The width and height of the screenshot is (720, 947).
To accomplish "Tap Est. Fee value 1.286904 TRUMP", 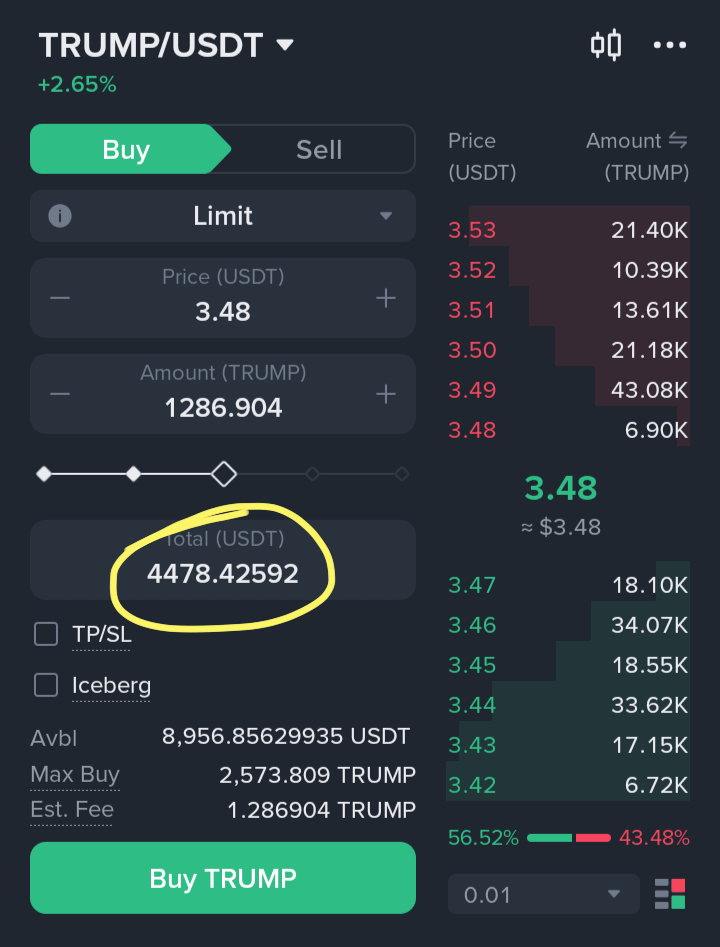I will point(321,810).
